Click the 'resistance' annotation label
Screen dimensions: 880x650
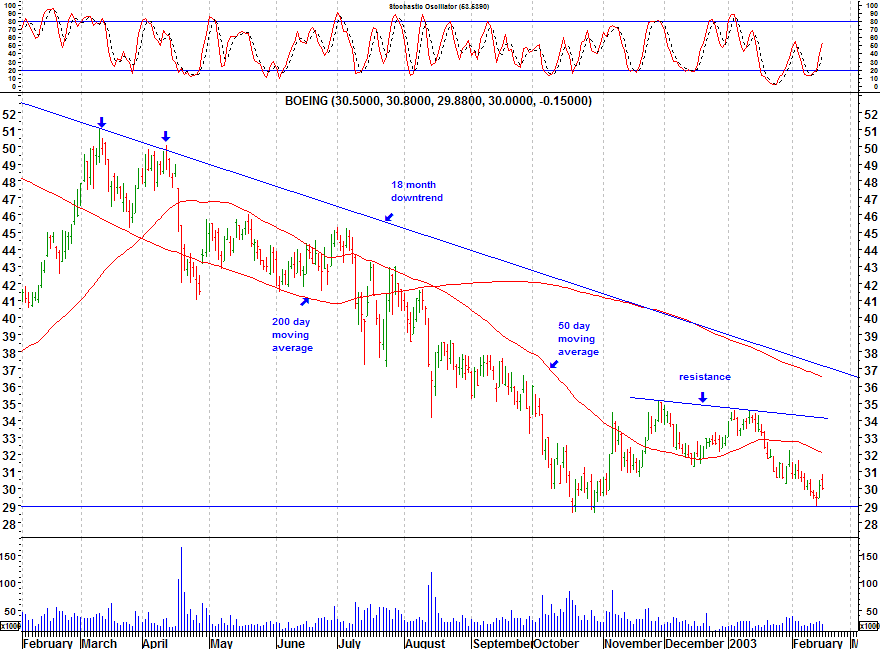[705, 377]
